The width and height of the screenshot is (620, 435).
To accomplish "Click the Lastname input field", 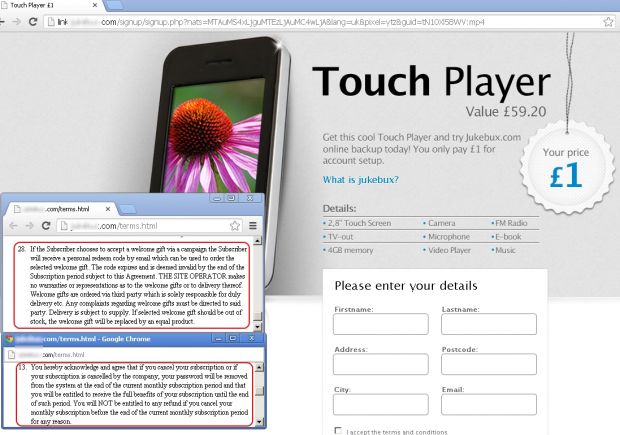I will (489, 324).
